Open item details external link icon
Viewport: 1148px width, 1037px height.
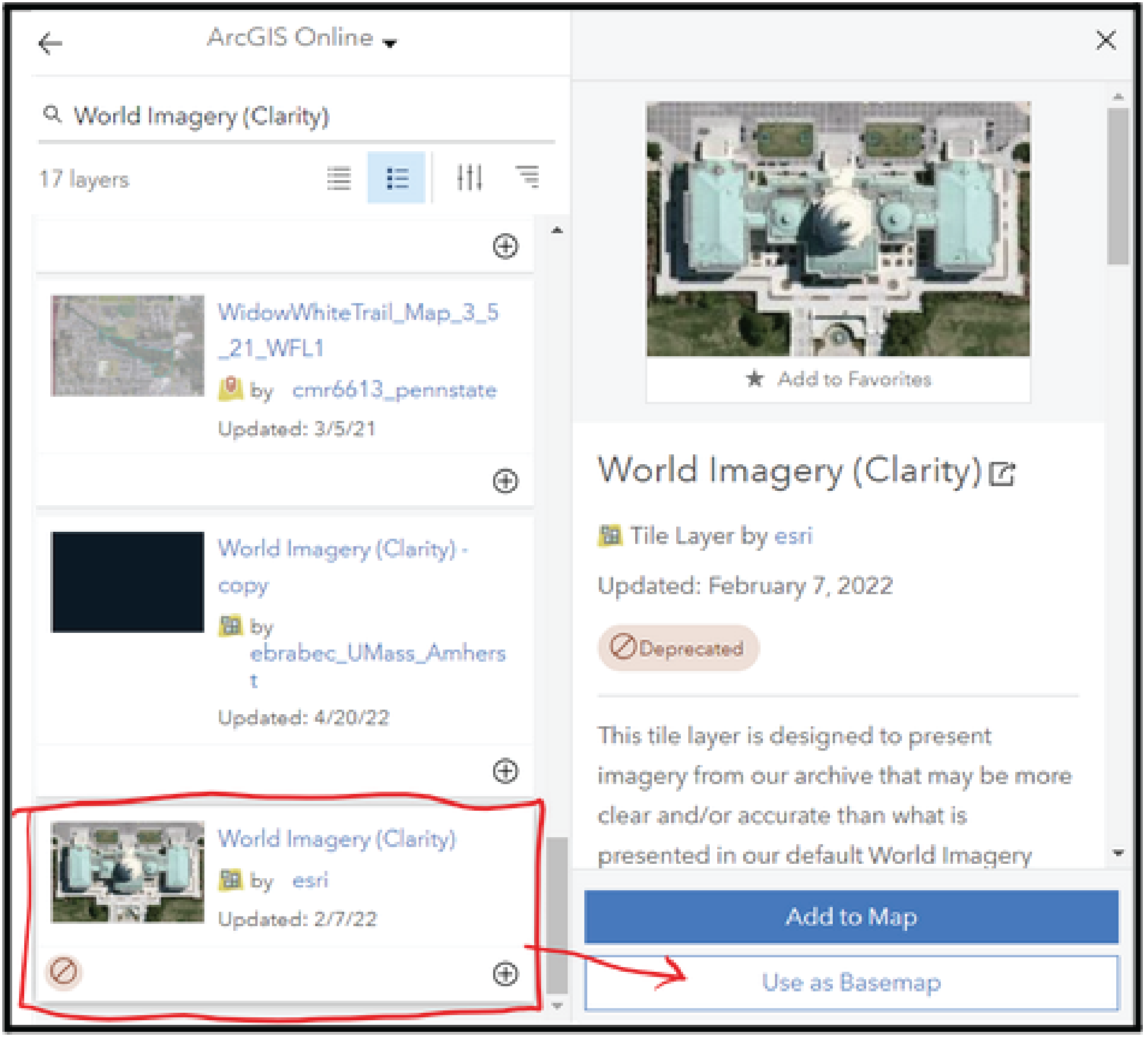pyautogui.click(x=1002, y=473)
